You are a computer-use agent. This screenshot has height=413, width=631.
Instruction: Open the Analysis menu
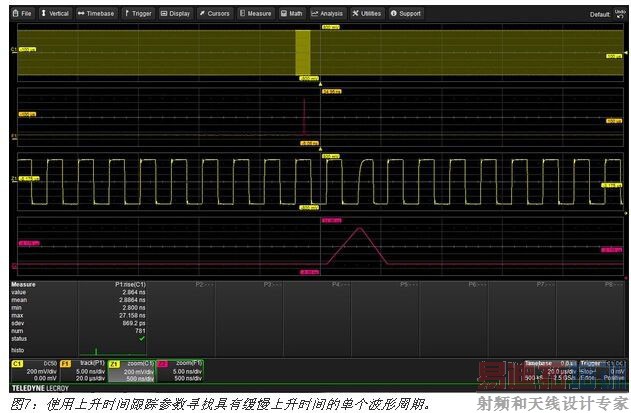327,13
